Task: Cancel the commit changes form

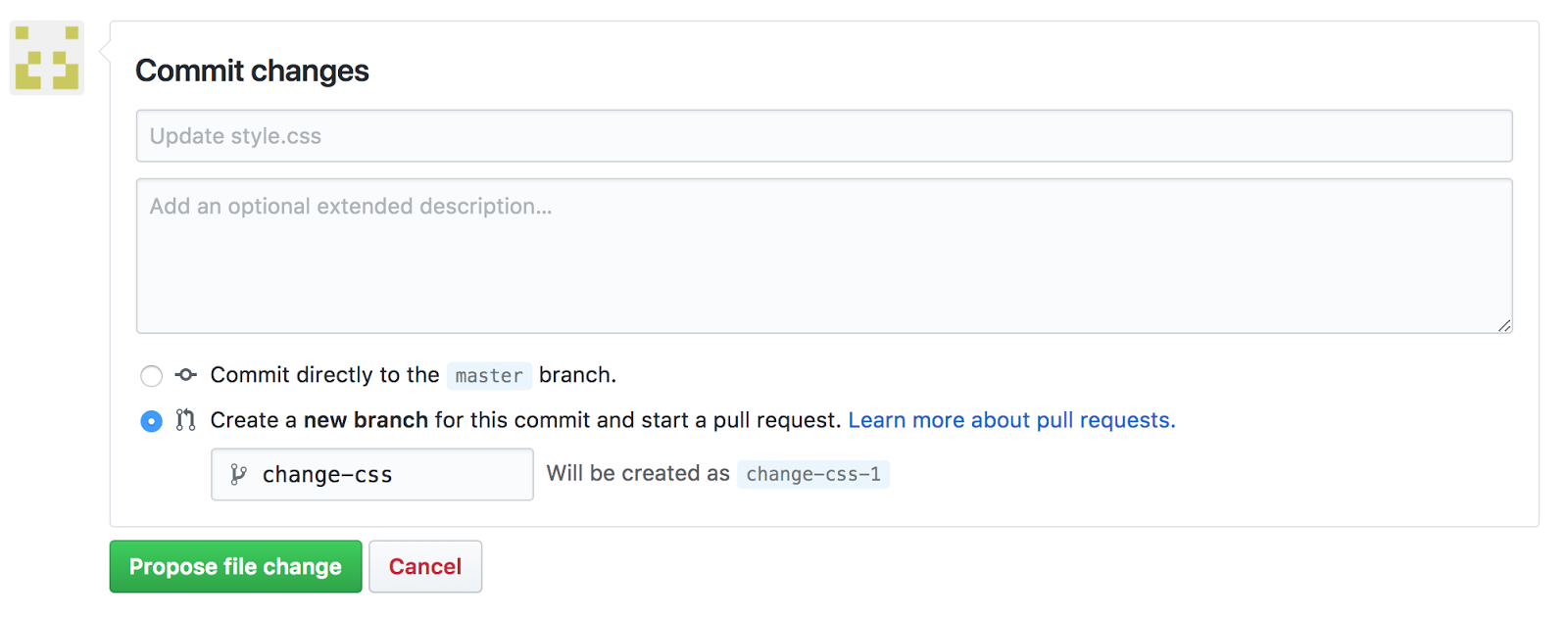Action: point(424,567)
